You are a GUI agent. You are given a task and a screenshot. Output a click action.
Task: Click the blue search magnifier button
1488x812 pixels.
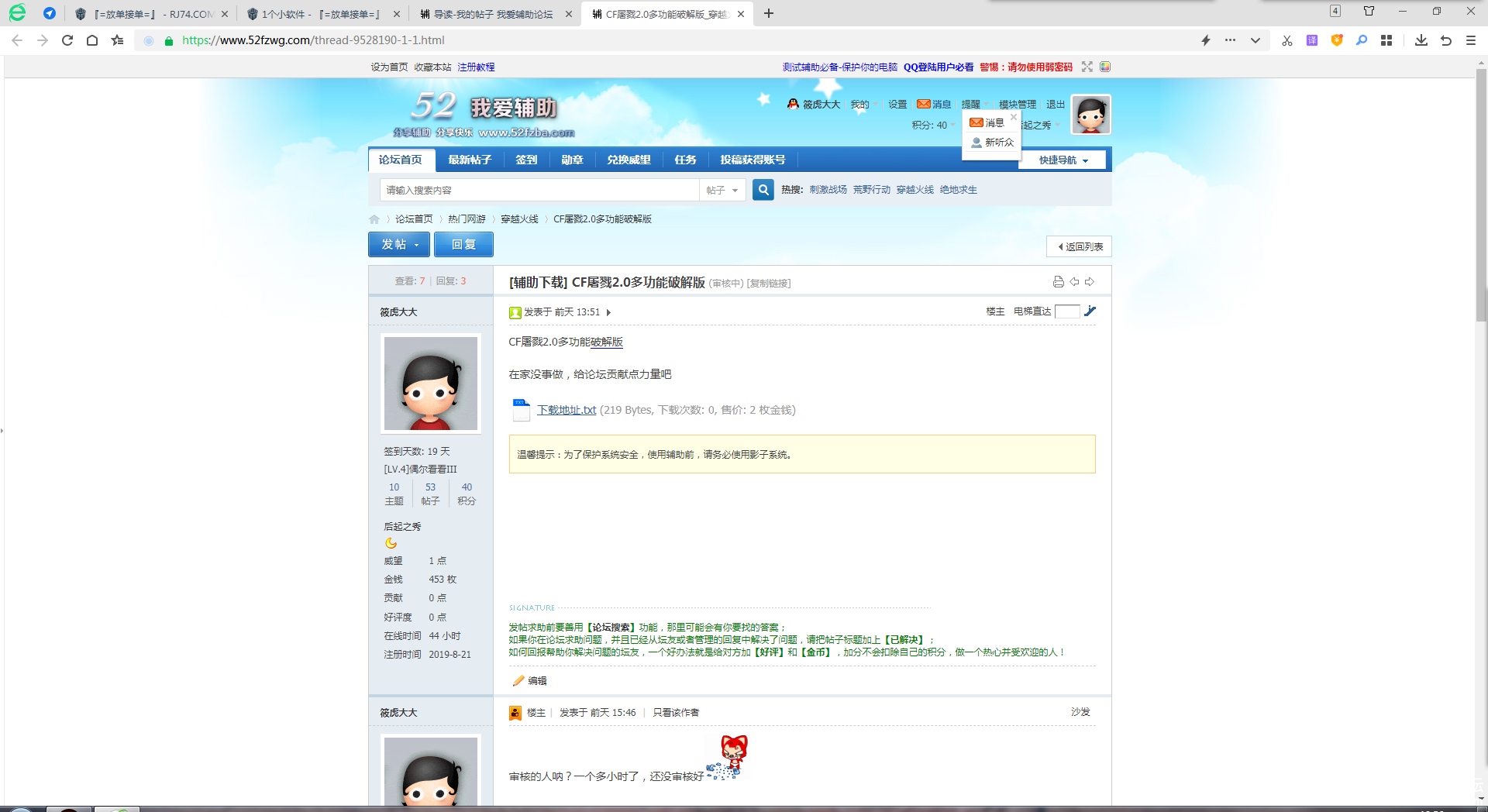[763, 190]
